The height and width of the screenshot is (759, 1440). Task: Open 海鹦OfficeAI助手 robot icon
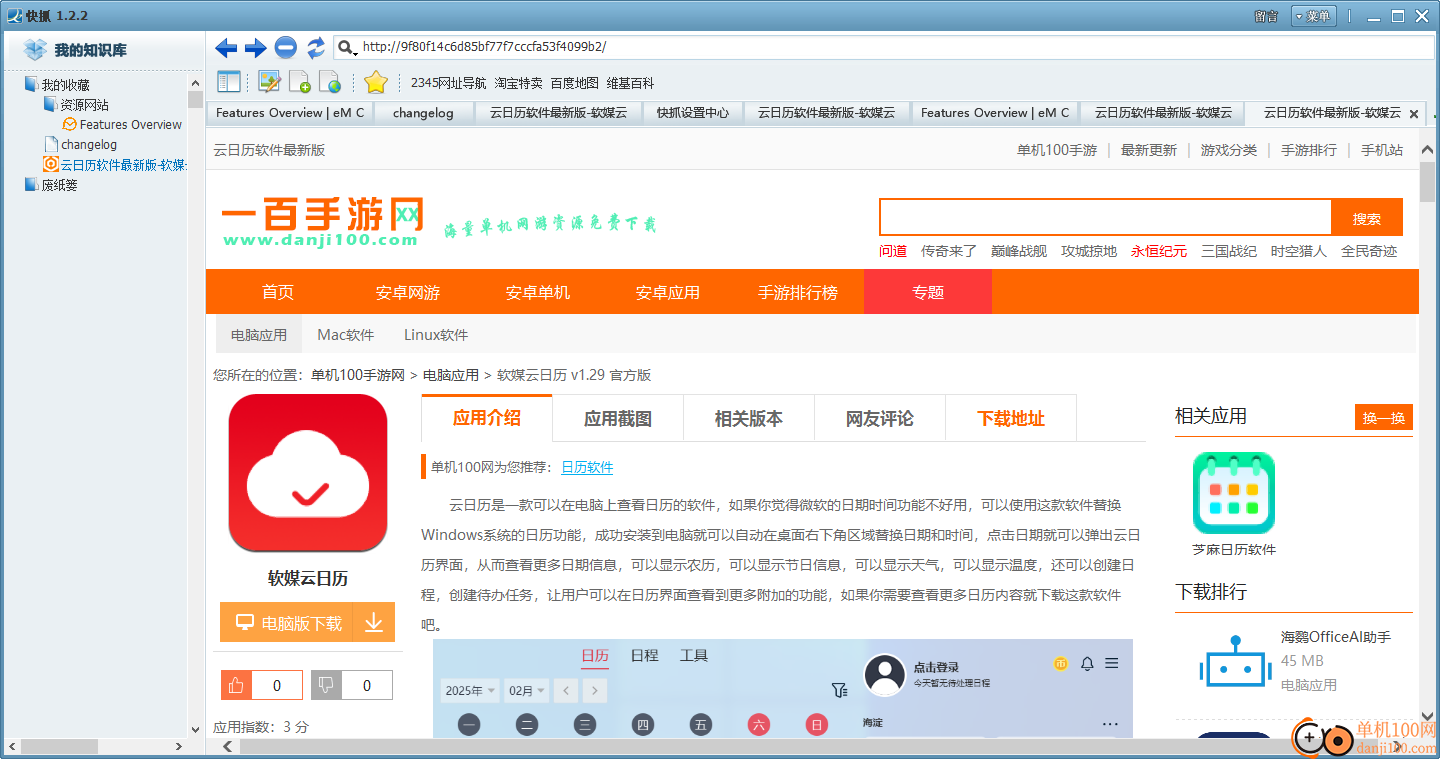tap(1234, 660)
